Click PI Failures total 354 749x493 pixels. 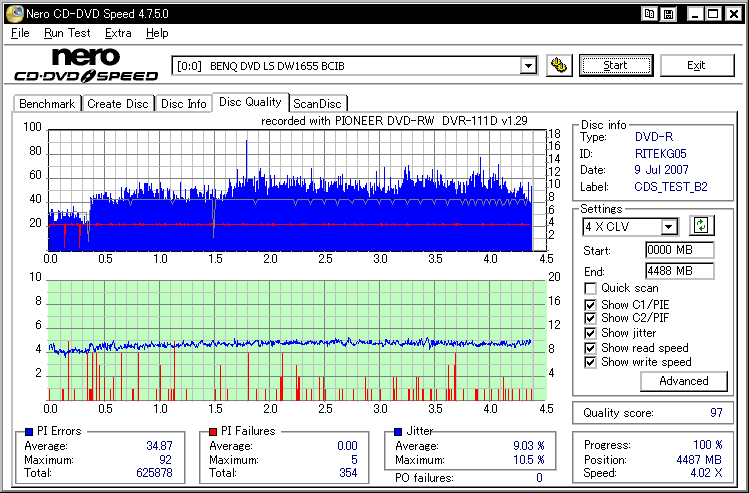348,473
